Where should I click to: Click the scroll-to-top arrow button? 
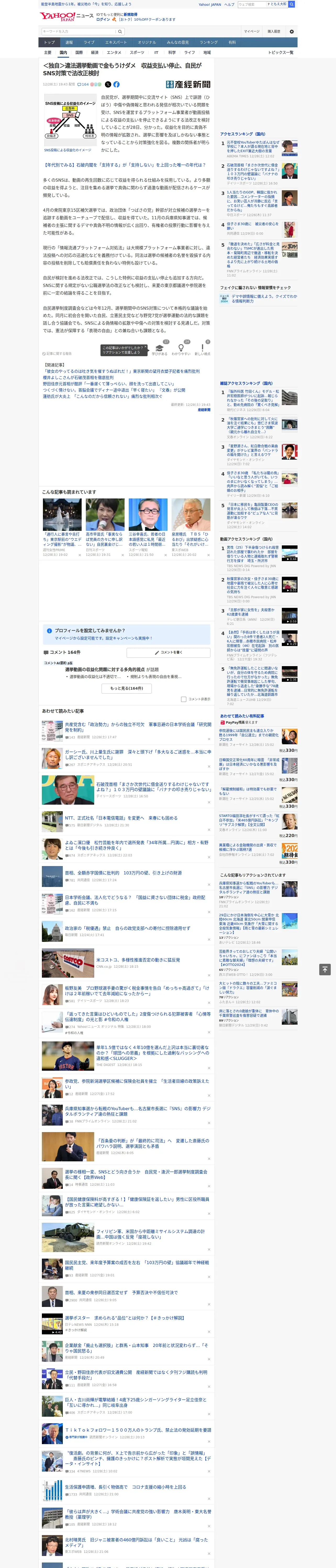coord(325,970)
